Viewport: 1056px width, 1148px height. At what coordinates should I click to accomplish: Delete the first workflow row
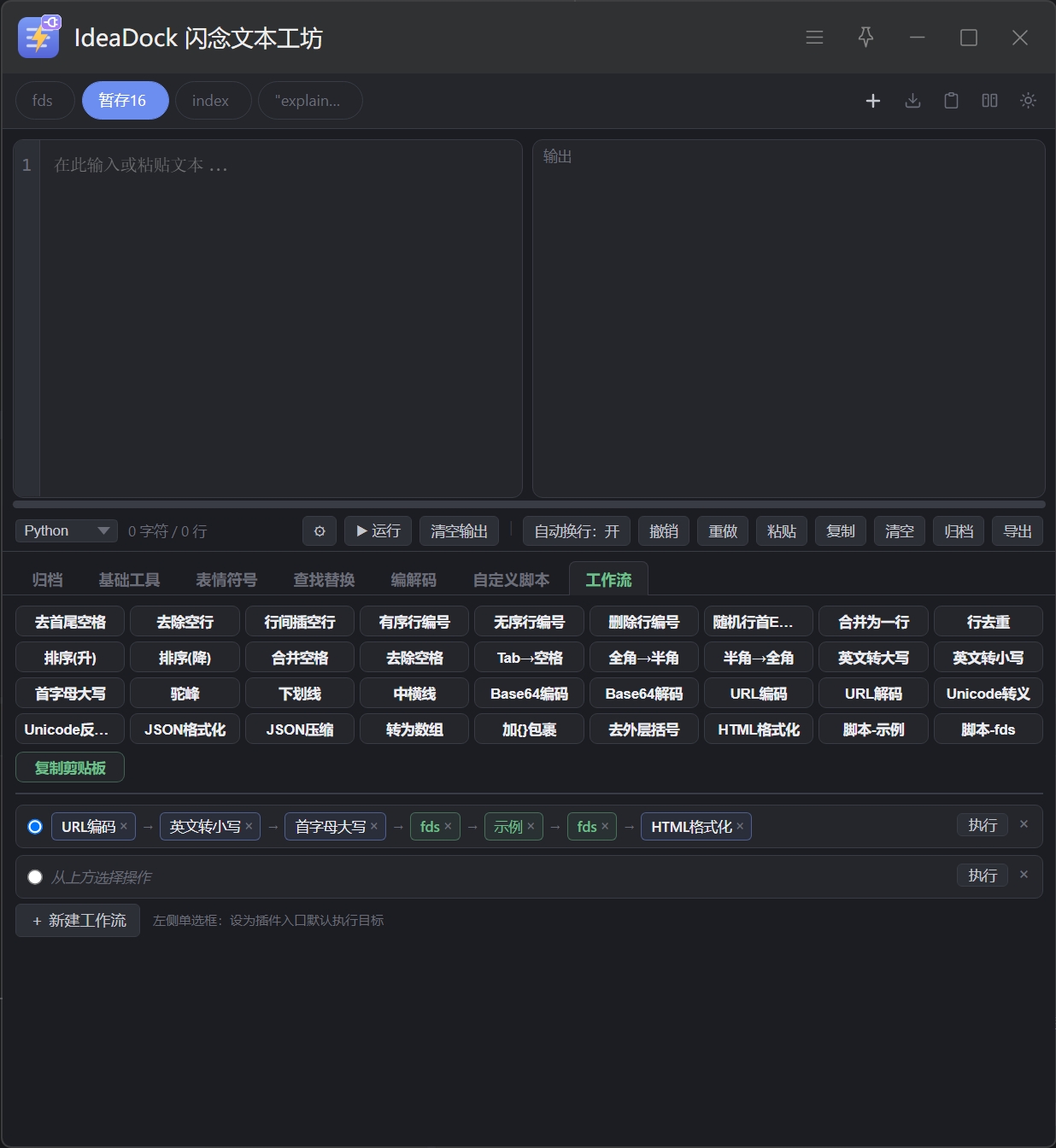tap(1024, 824)
